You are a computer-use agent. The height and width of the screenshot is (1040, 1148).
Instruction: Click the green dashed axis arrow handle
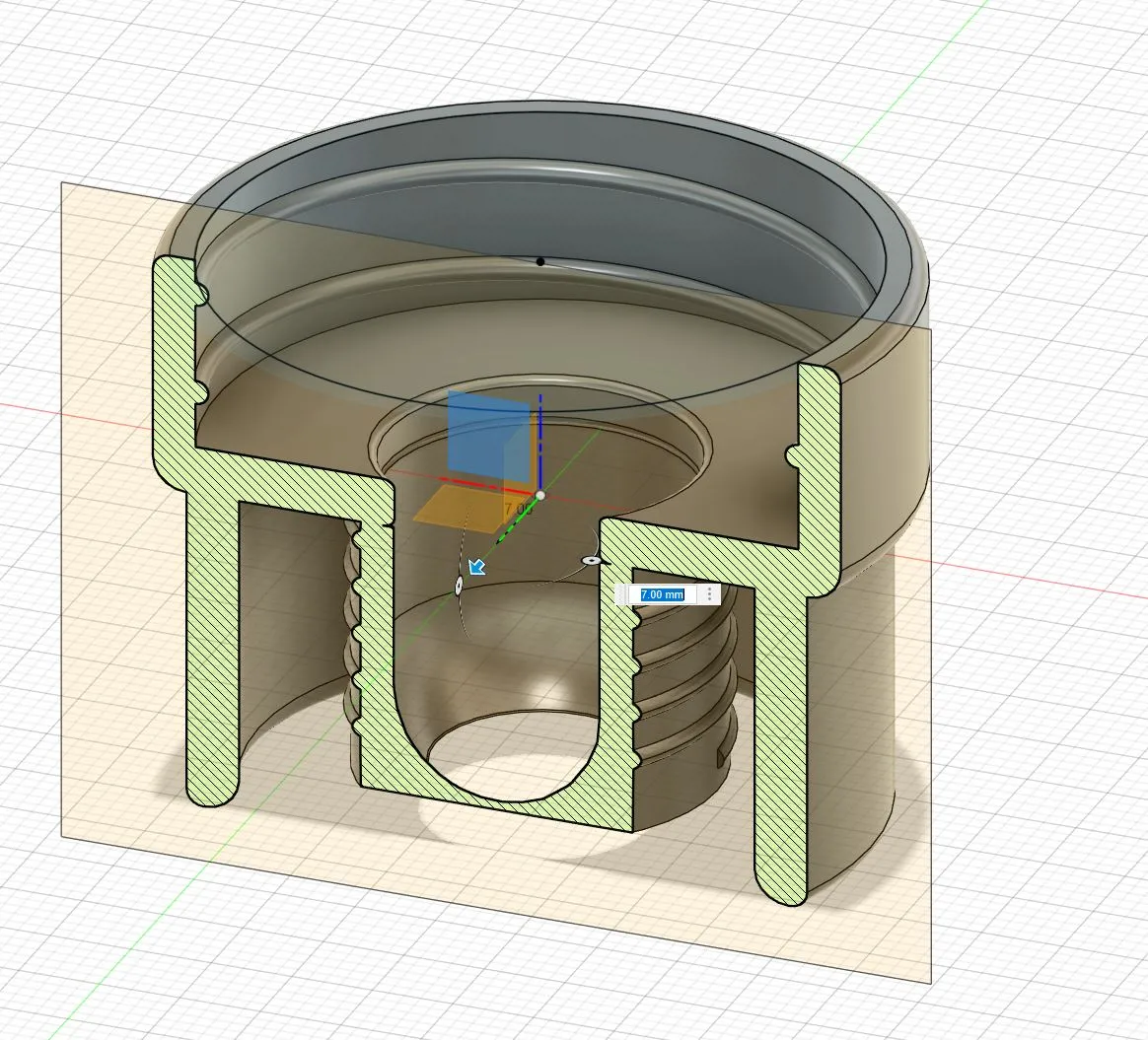[x=508, y=529]
